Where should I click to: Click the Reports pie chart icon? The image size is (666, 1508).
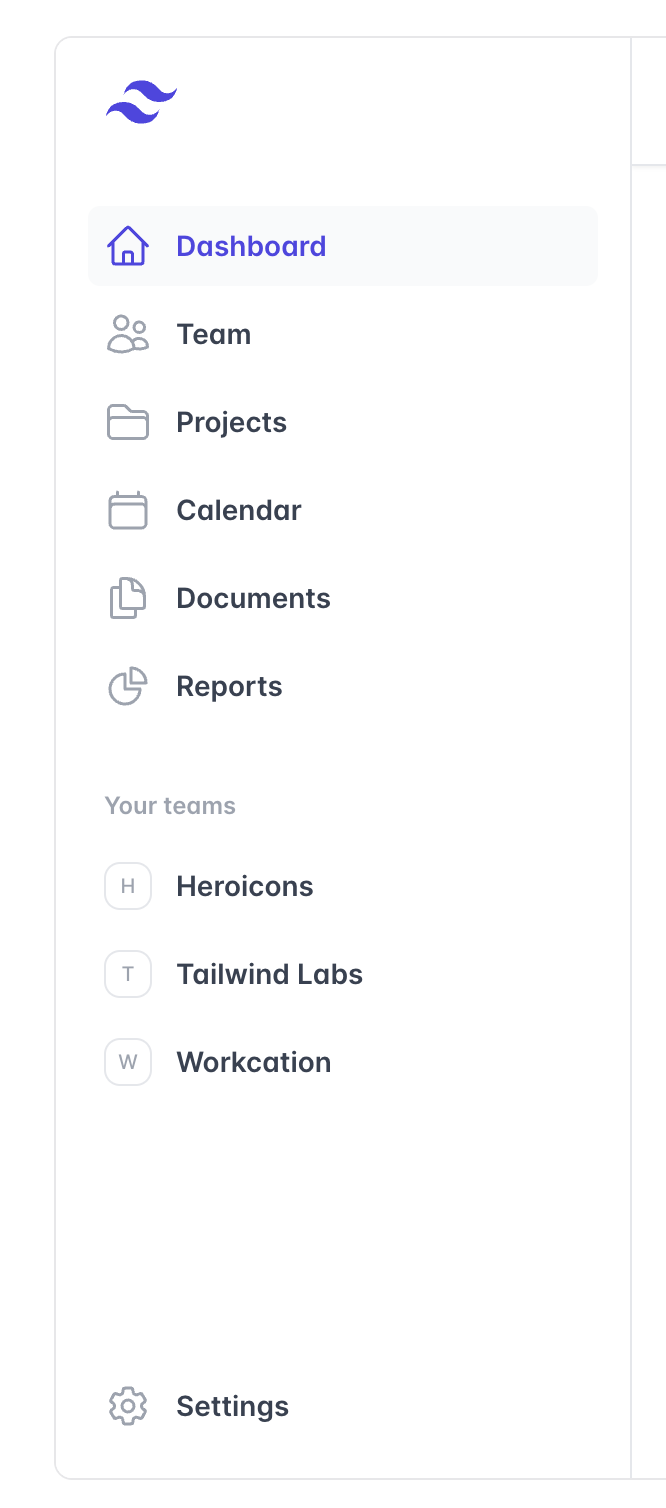[x=128, y=686]
